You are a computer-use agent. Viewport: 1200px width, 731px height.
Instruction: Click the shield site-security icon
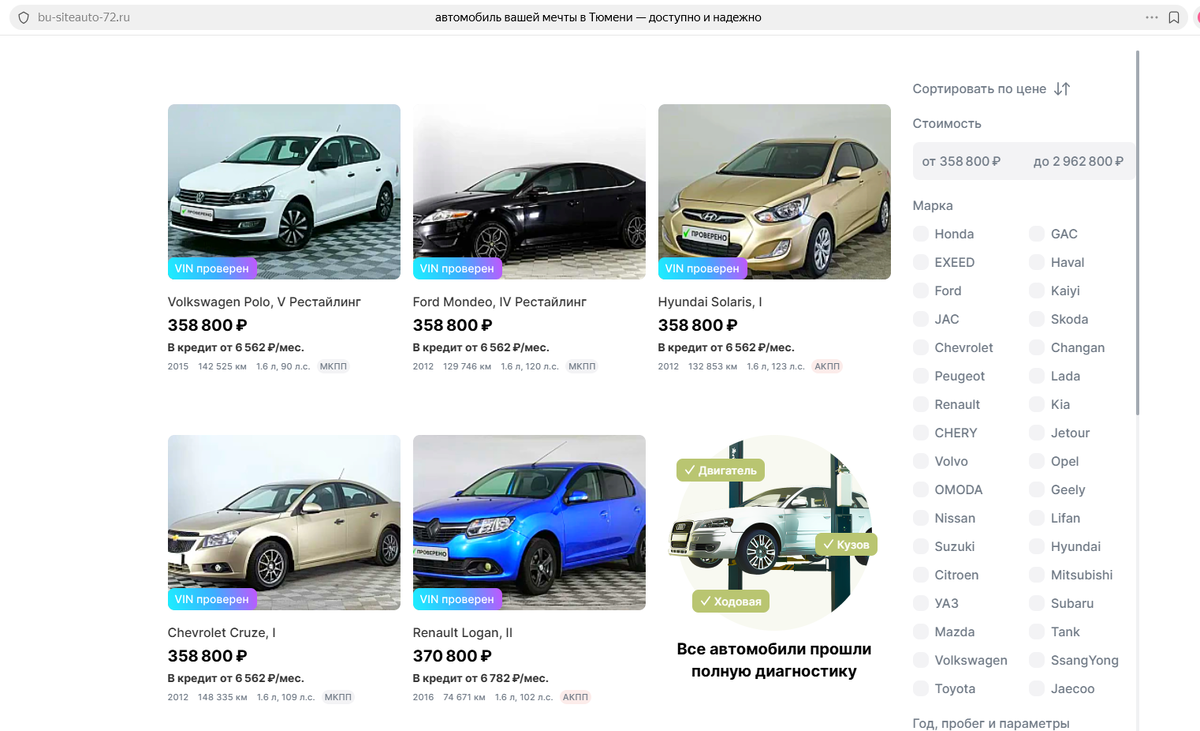(24, 18)
